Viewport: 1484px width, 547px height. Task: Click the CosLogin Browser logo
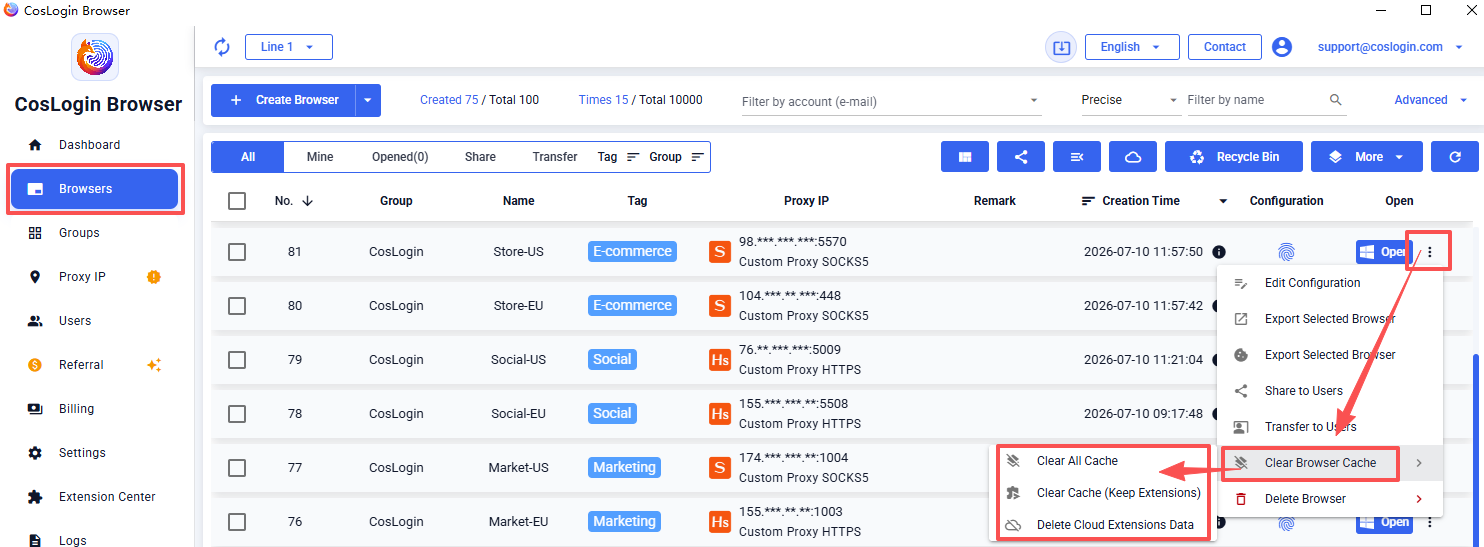pyautogui.click(x=96, y=57)
